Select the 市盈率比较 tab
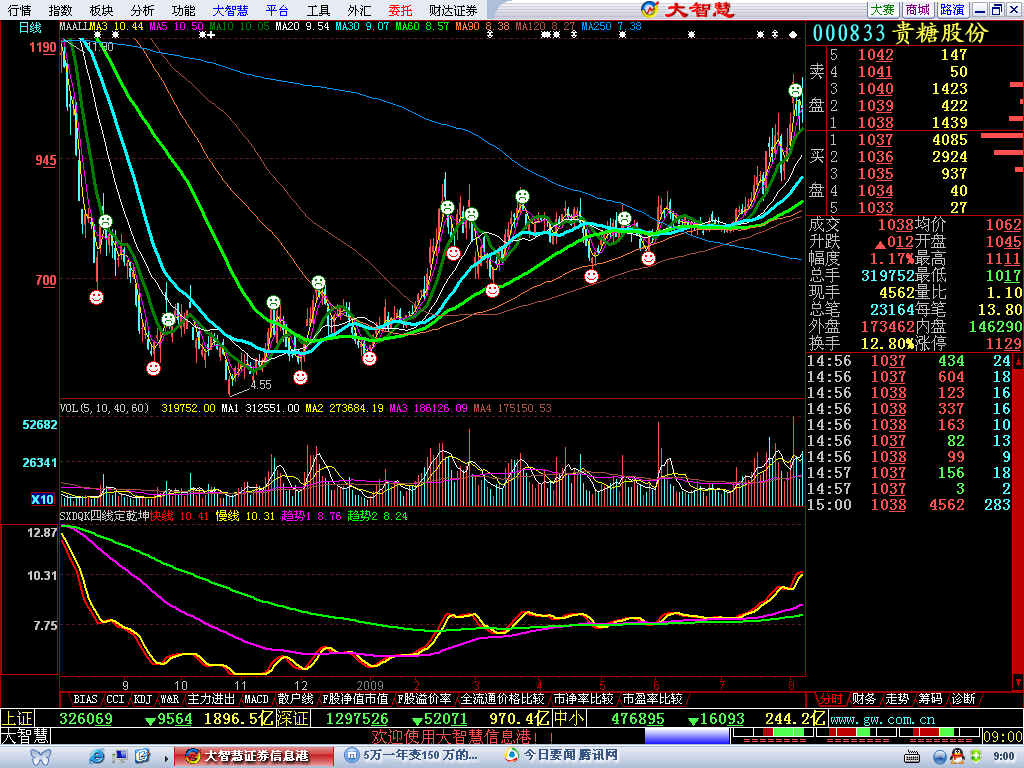The image size is (1024, 768). point(652,699)
